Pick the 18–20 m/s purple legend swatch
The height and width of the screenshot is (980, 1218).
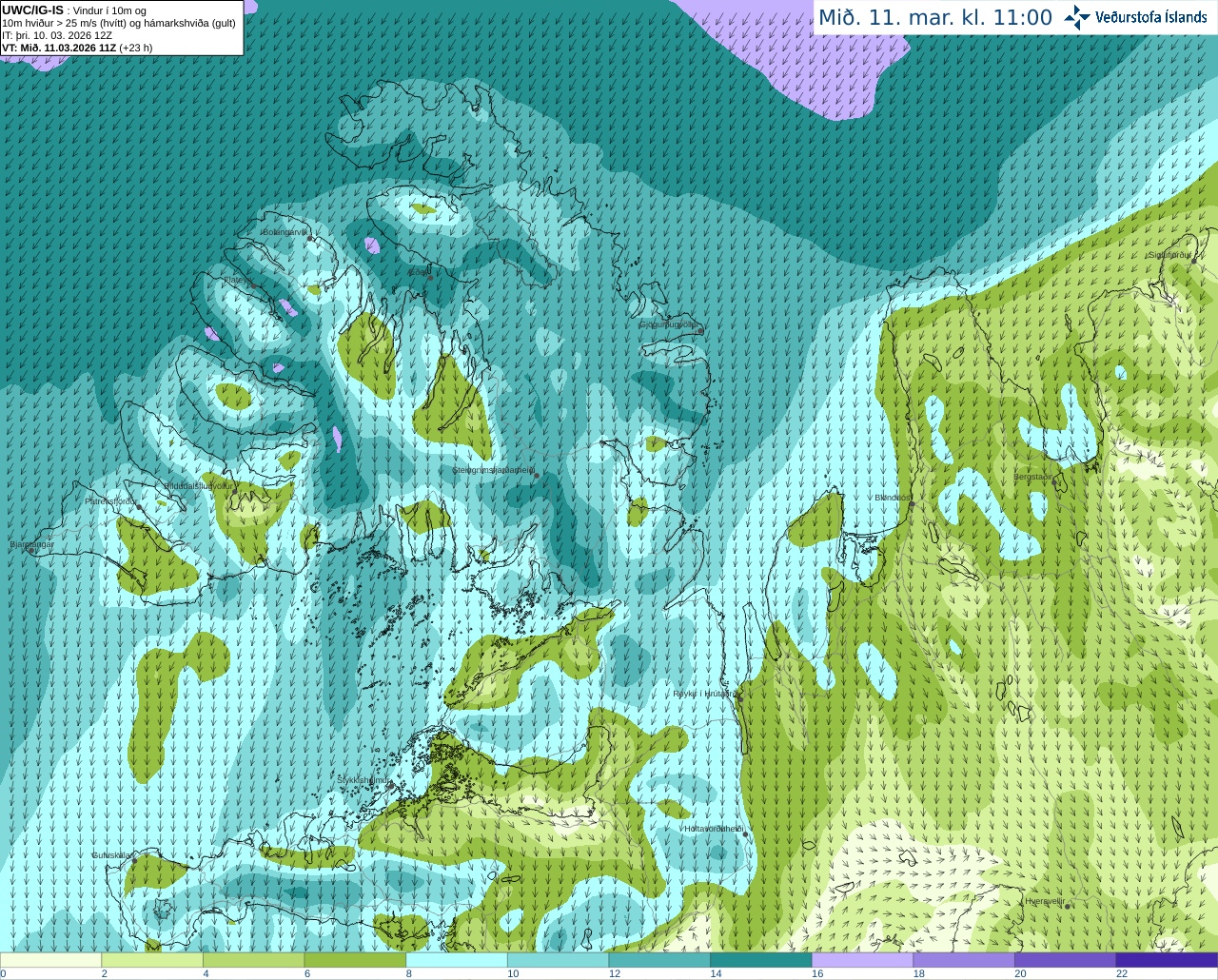(964, 960)
